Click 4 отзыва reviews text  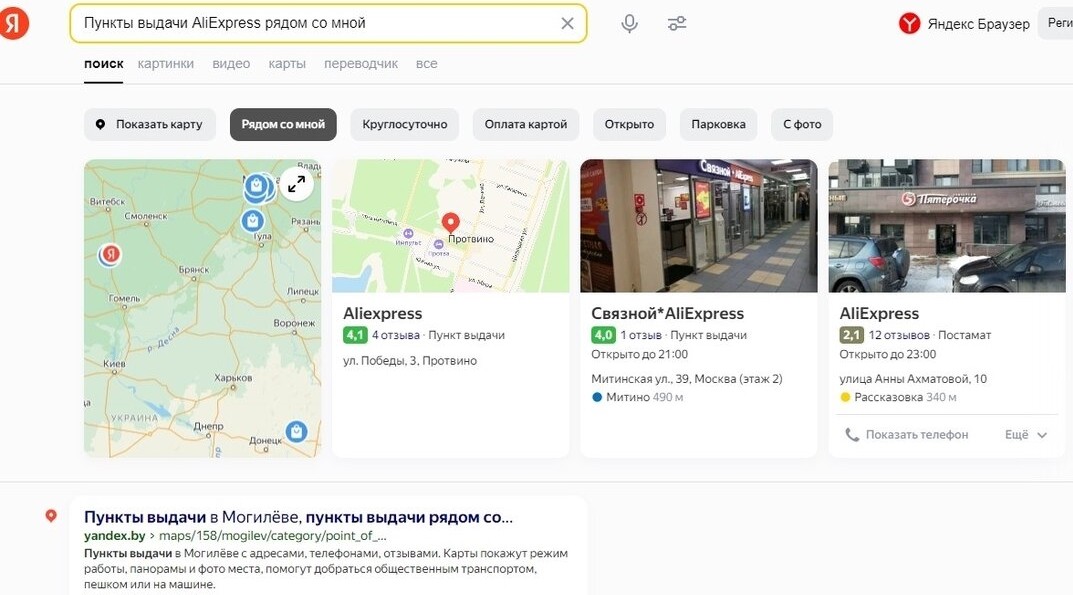[396, 335]
